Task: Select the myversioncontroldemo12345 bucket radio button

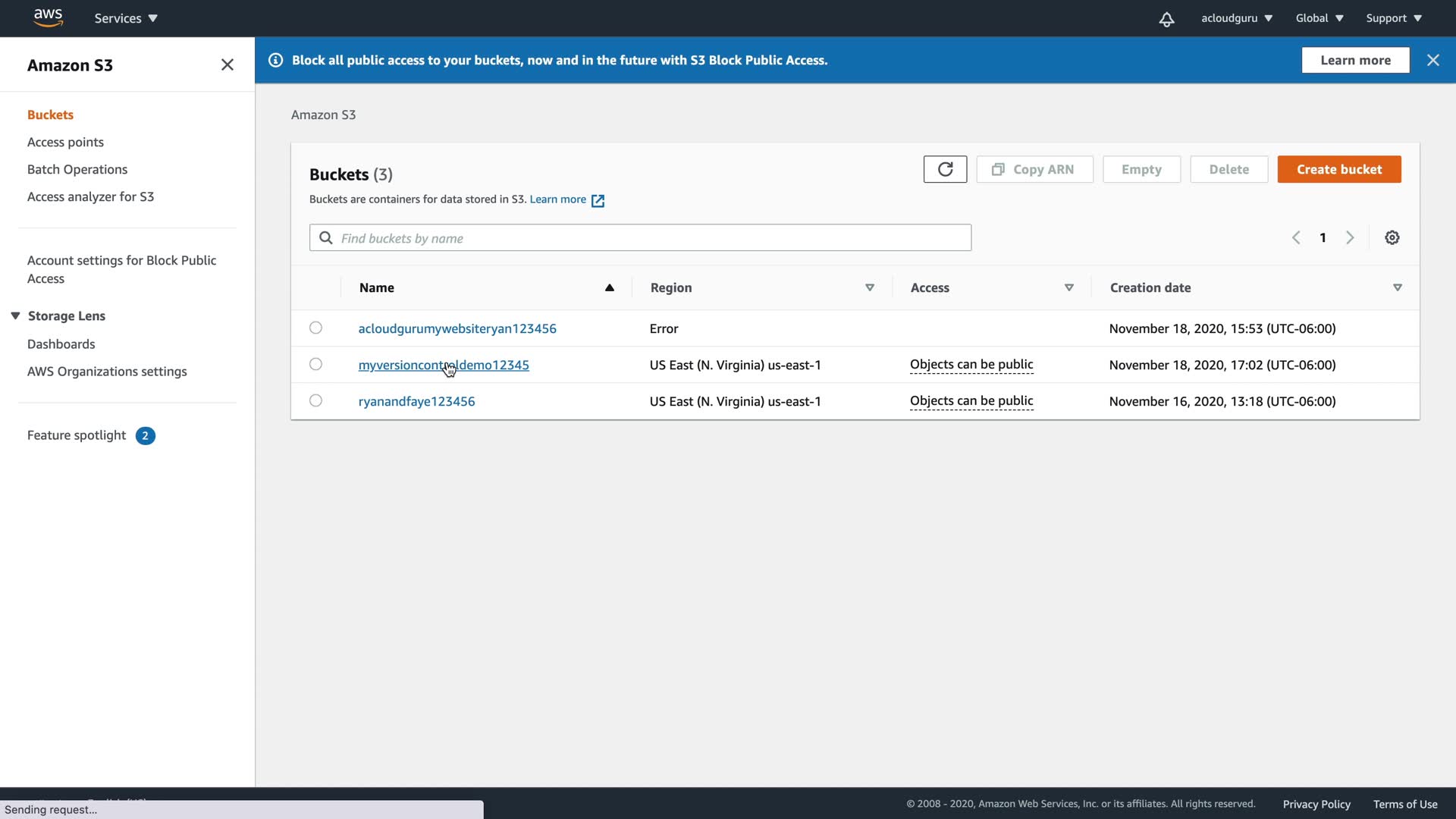Action: click(315, 364)
